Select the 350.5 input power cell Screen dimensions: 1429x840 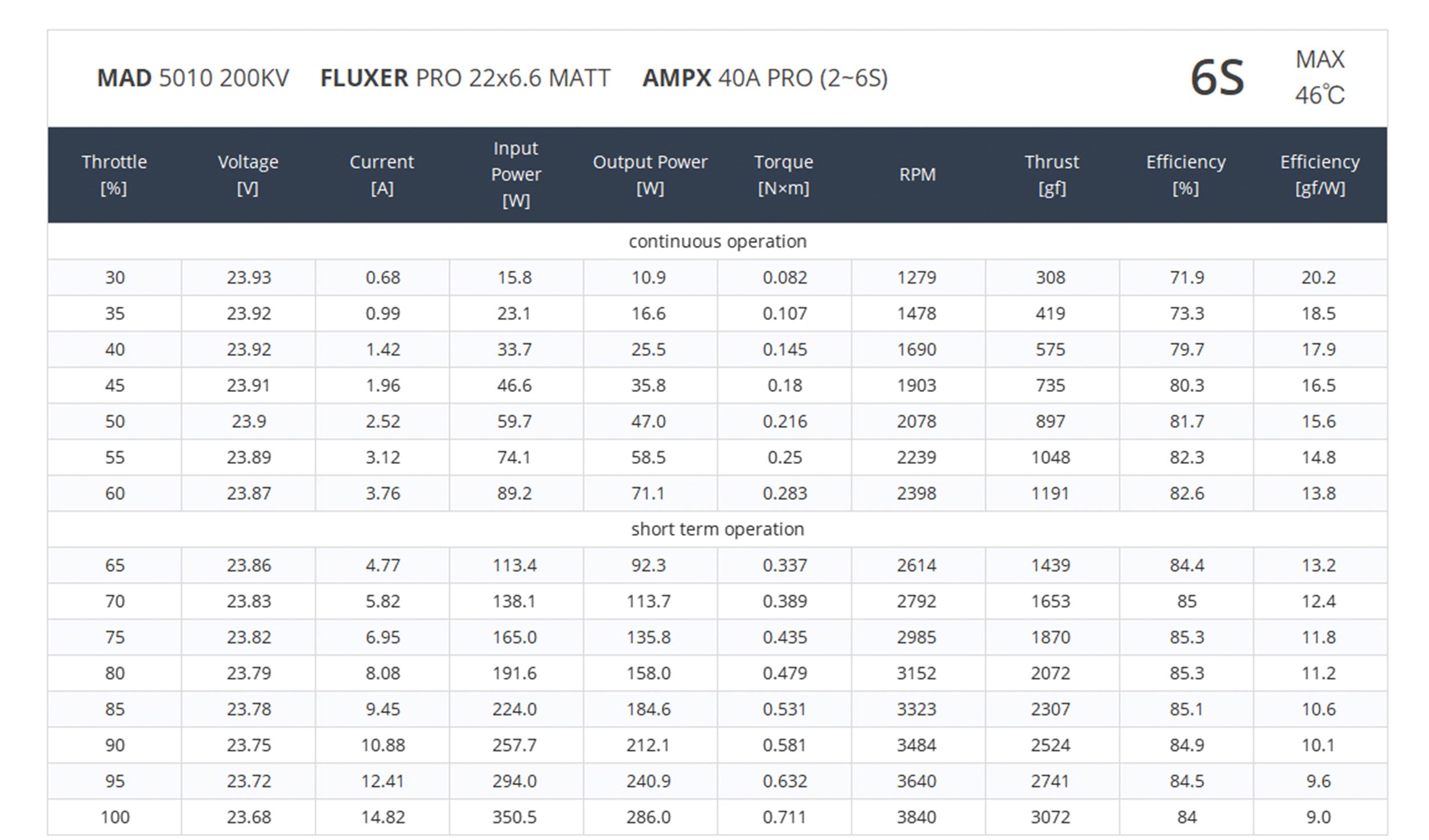click(x=514, y=818)
